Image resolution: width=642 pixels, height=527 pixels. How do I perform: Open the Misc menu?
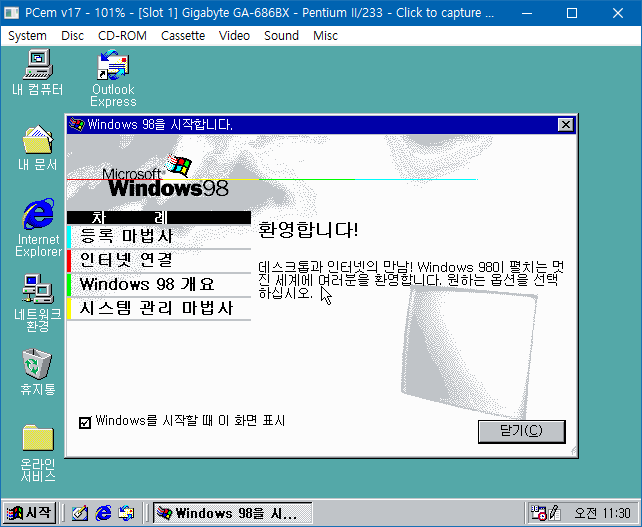click(326, 36)
